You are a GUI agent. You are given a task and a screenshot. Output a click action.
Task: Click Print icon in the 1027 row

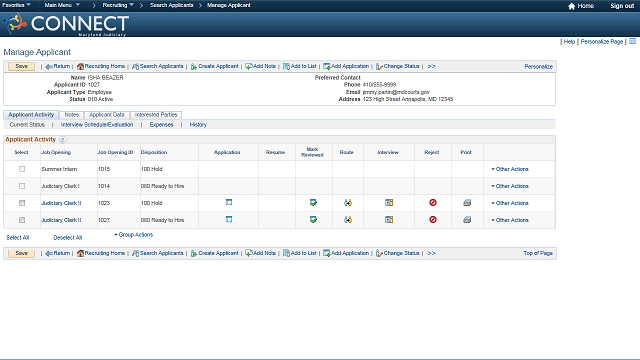coord(467,220)
